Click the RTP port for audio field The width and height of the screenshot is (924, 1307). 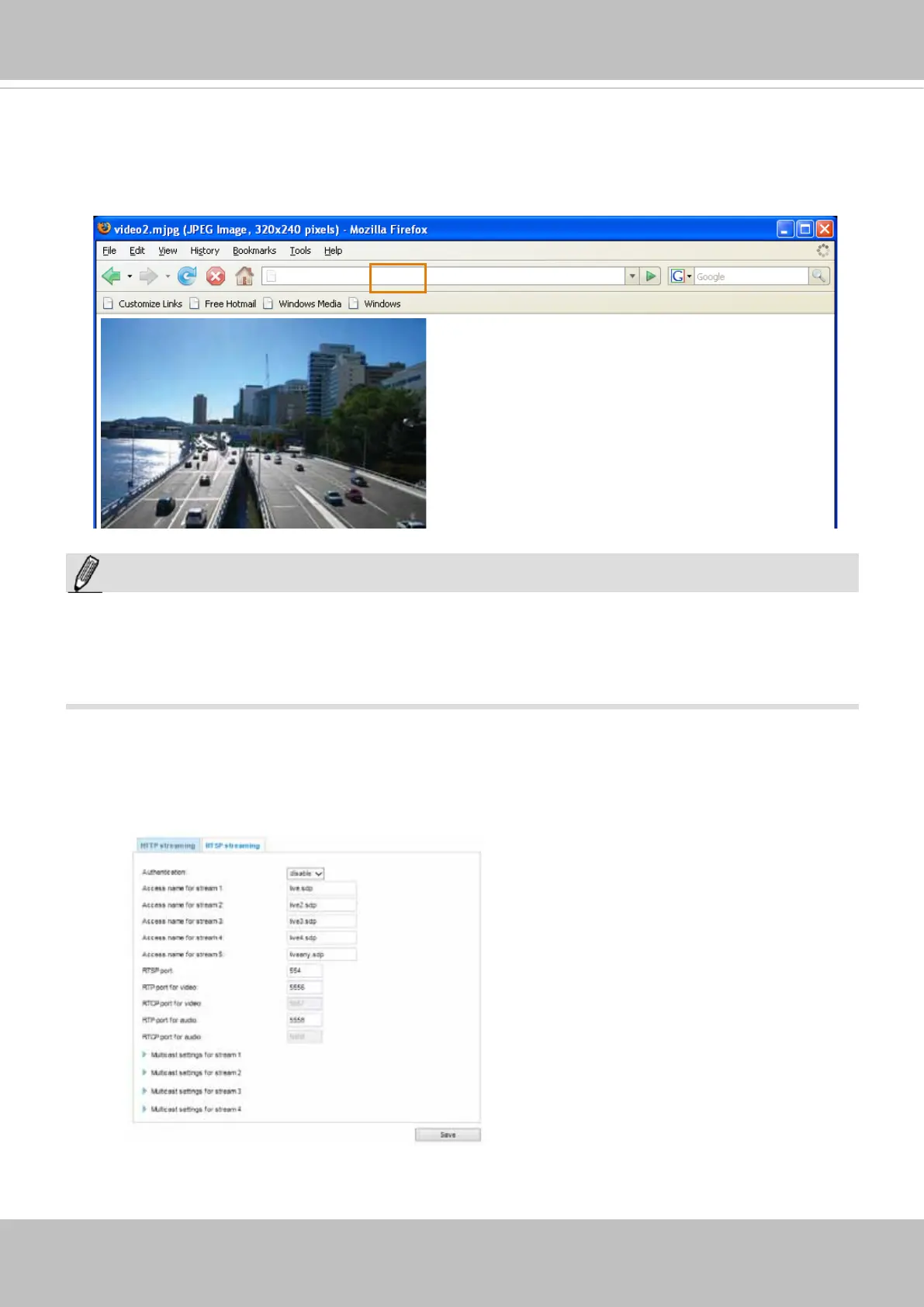pos(304,1020)
